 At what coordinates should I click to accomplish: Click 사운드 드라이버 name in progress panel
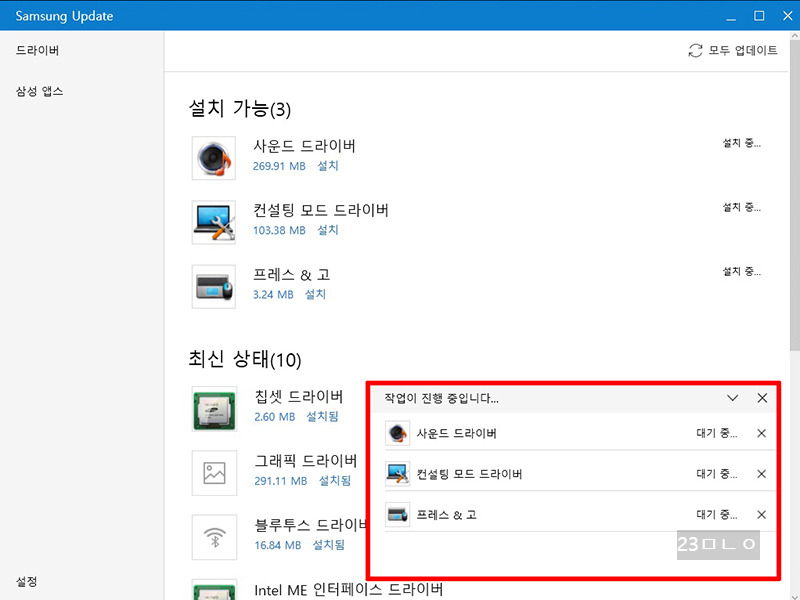coord(457,433)
